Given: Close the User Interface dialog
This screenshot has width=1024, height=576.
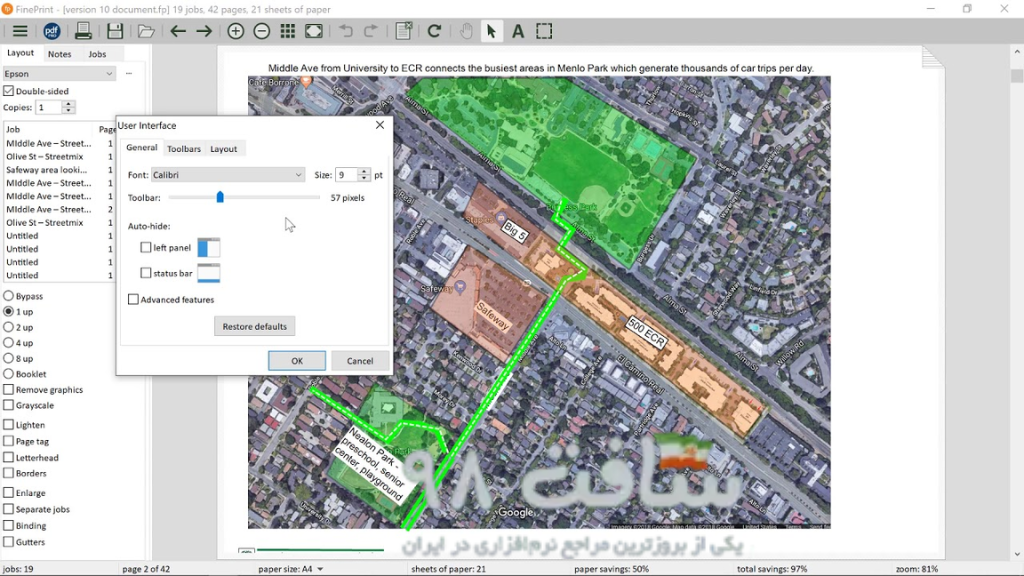Looking at the screenshot, I should tap(379, 125).
